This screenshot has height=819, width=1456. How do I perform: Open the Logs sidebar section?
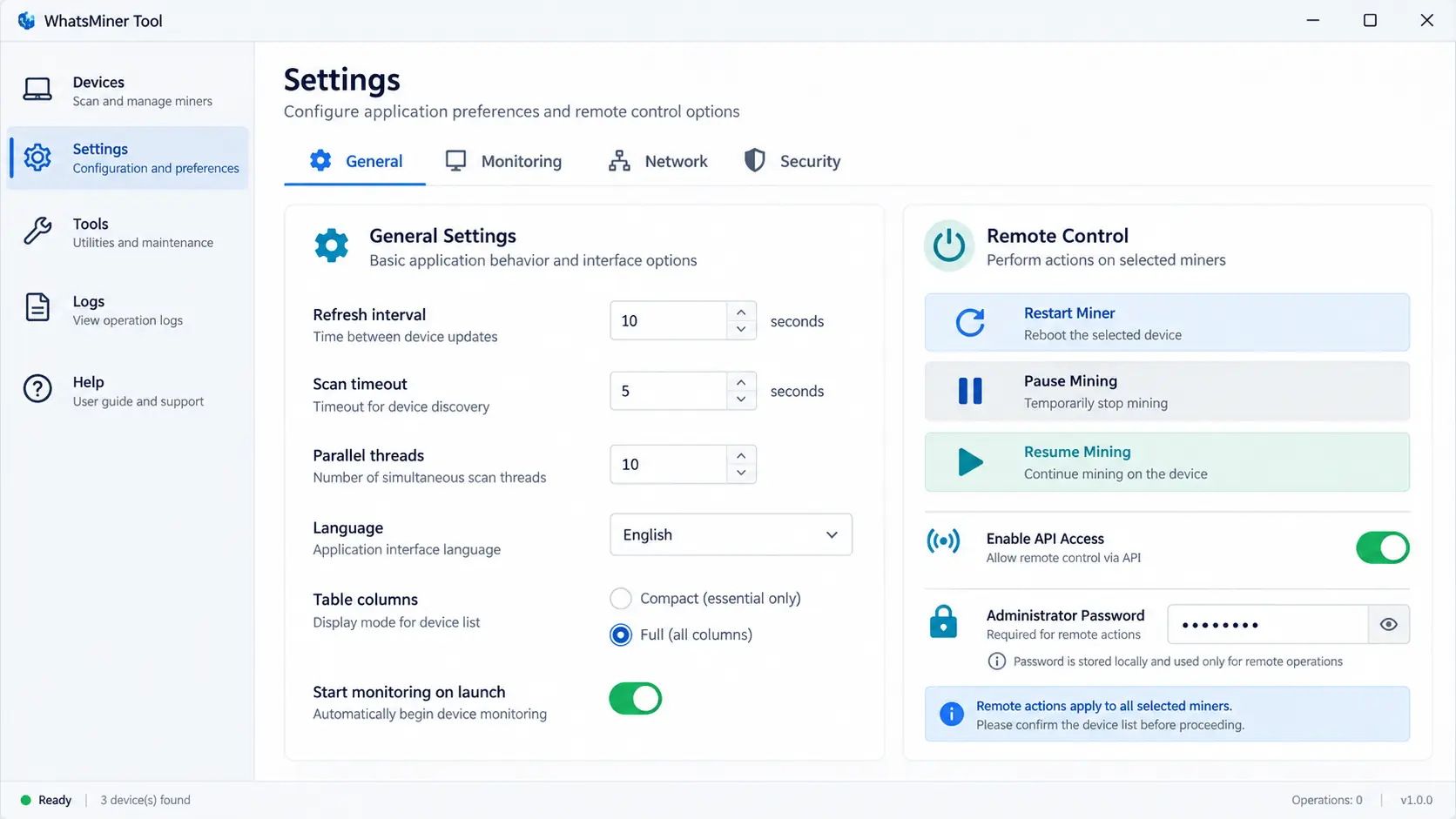128,310
